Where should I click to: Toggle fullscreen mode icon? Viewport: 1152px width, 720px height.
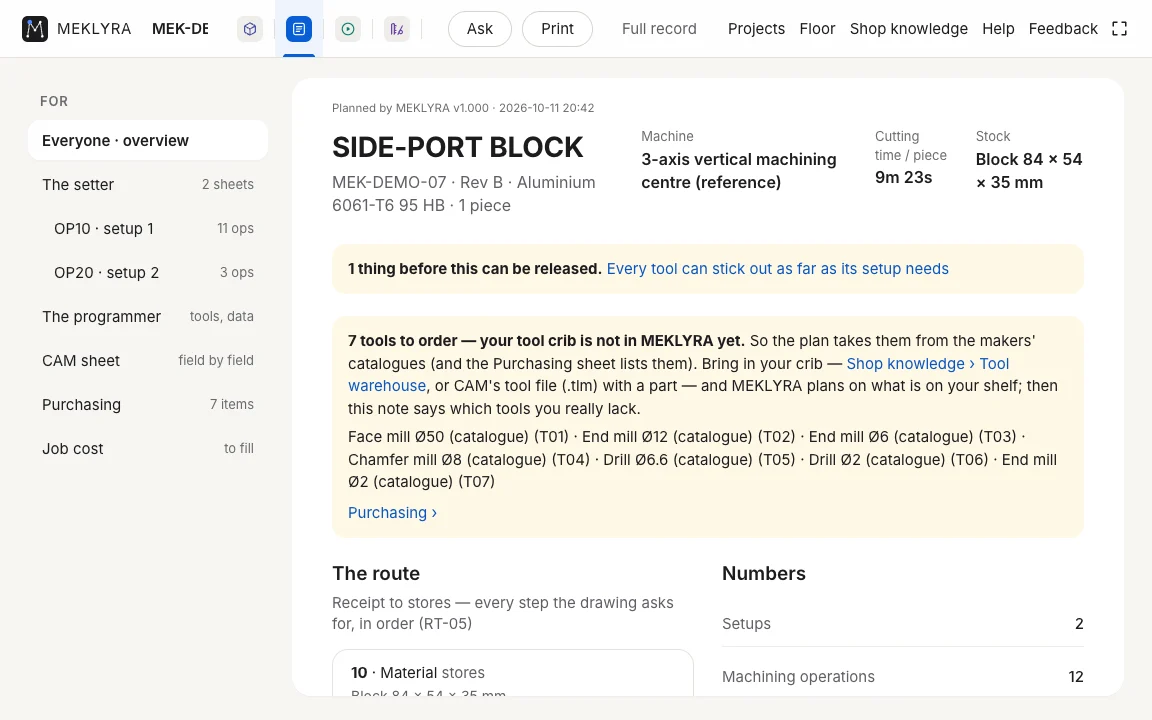(x=1119, y=29)
